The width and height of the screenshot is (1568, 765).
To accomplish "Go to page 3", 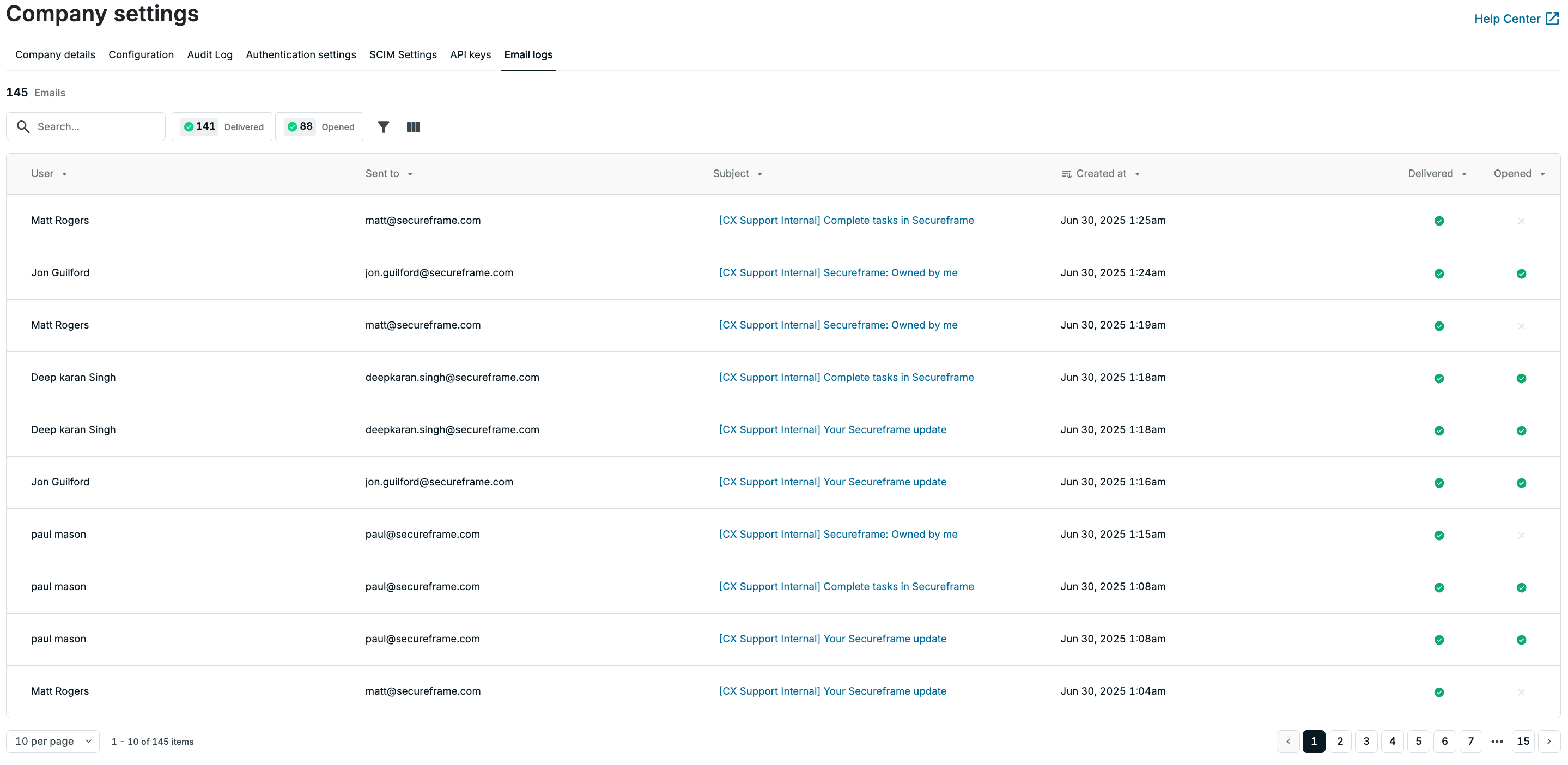I will (x=1366, y=741).
